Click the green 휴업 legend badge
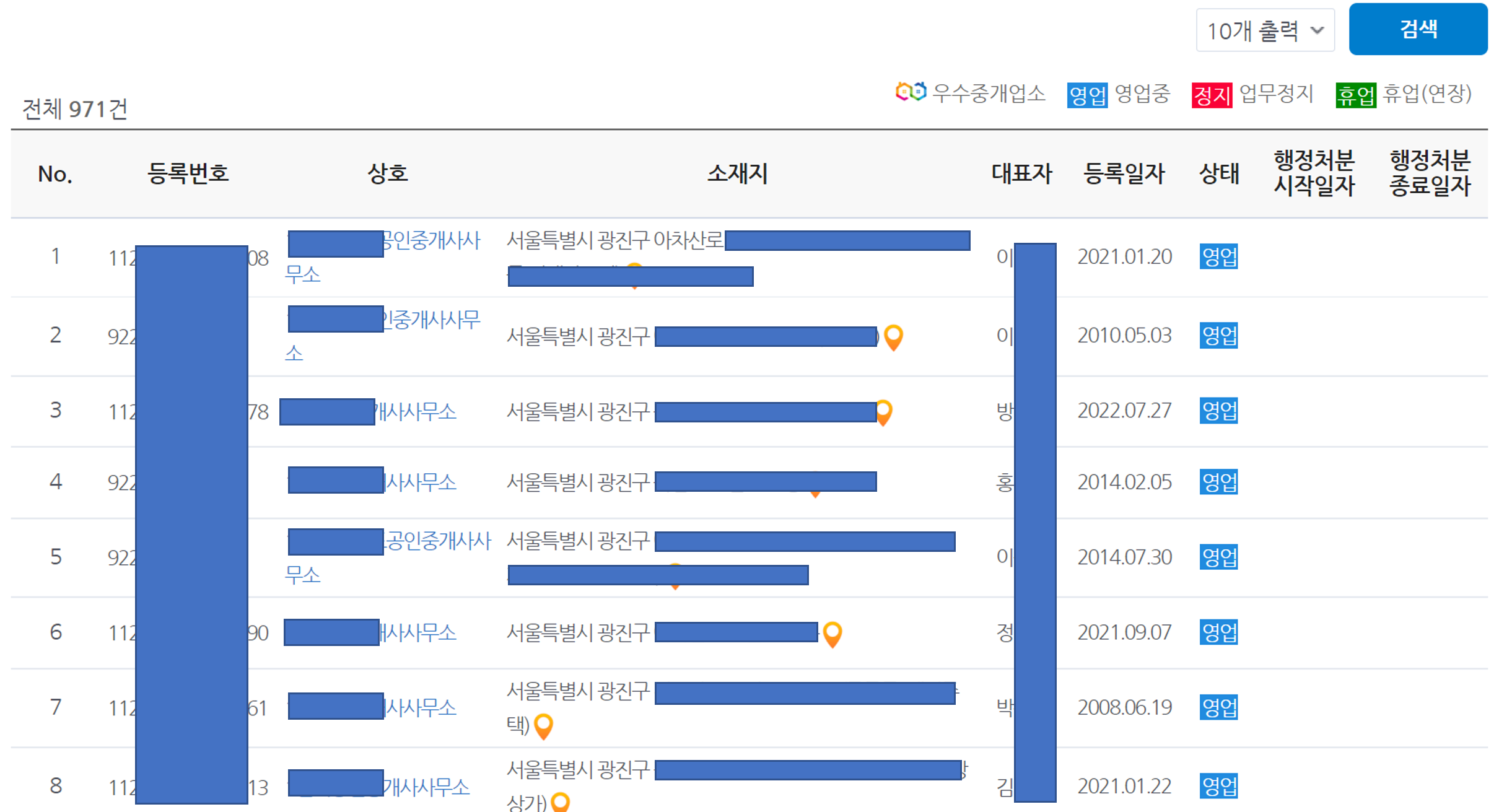The height and width of the screenshot is (812, 1512). [1355, 95]
